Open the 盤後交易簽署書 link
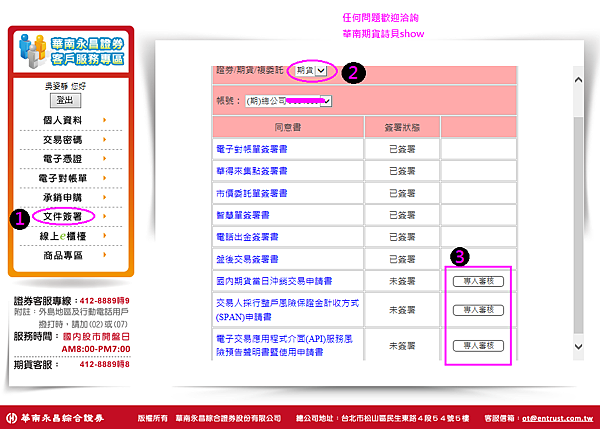The width and height of the screenshot is (600, 429). pos(247,259)
